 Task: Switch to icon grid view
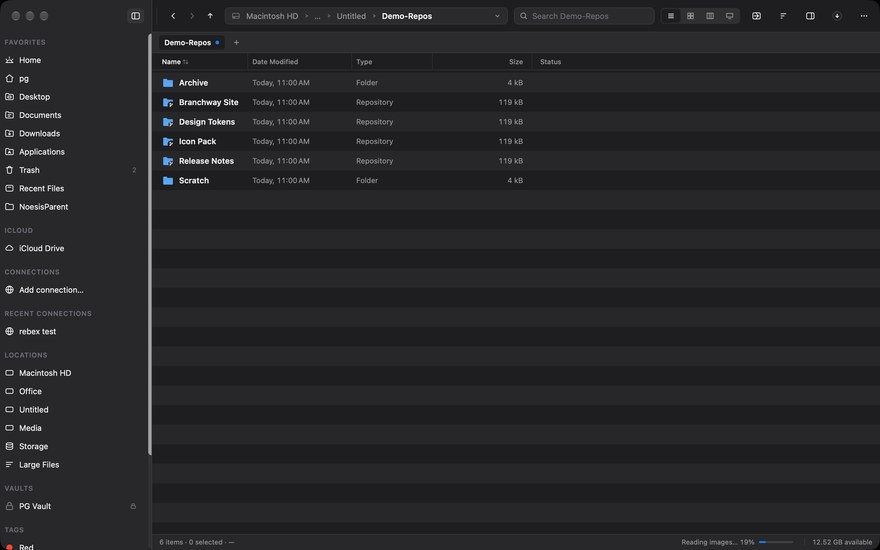click(x=690, y=16)
